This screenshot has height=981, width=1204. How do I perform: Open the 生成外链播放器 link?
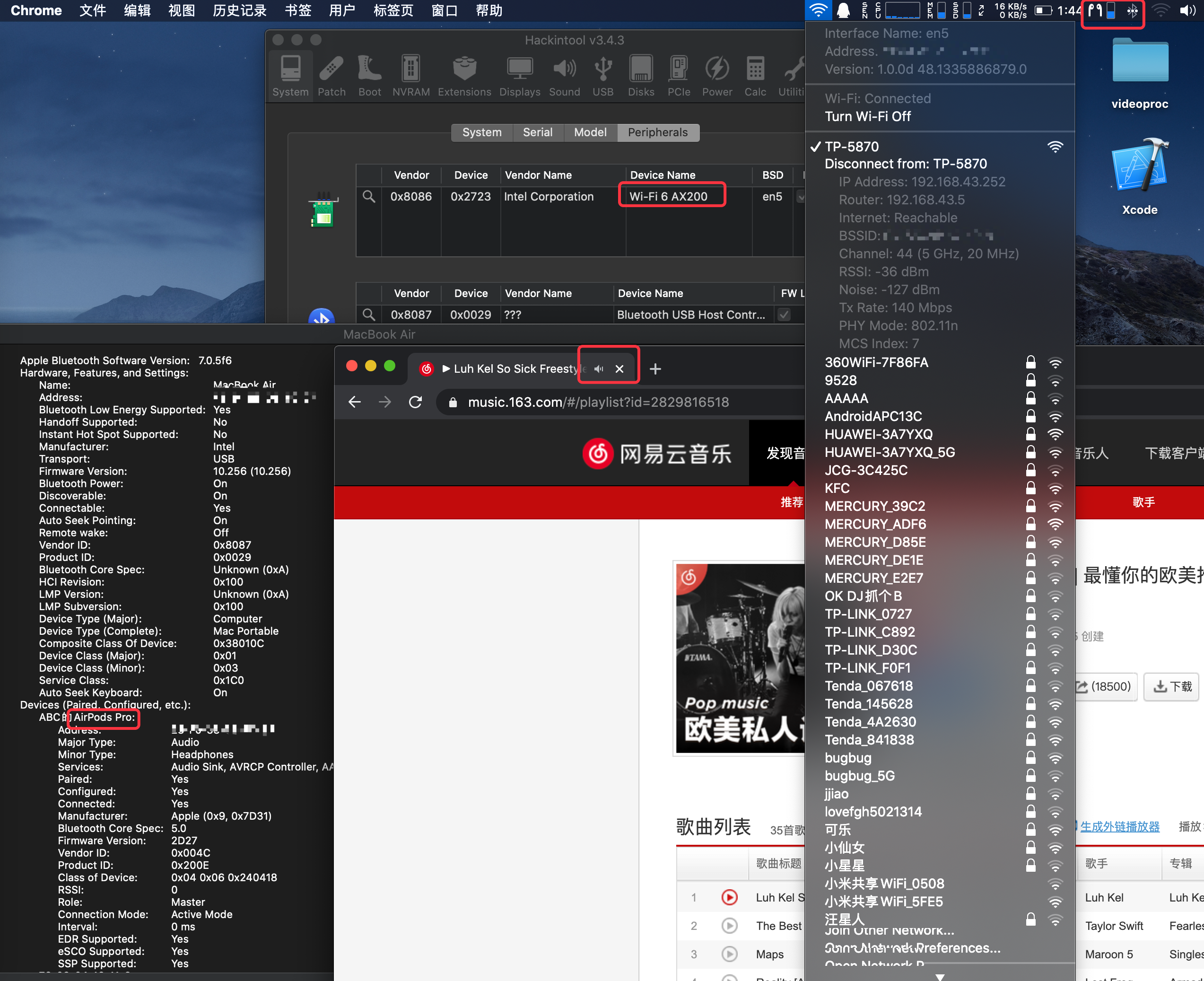1119,826
